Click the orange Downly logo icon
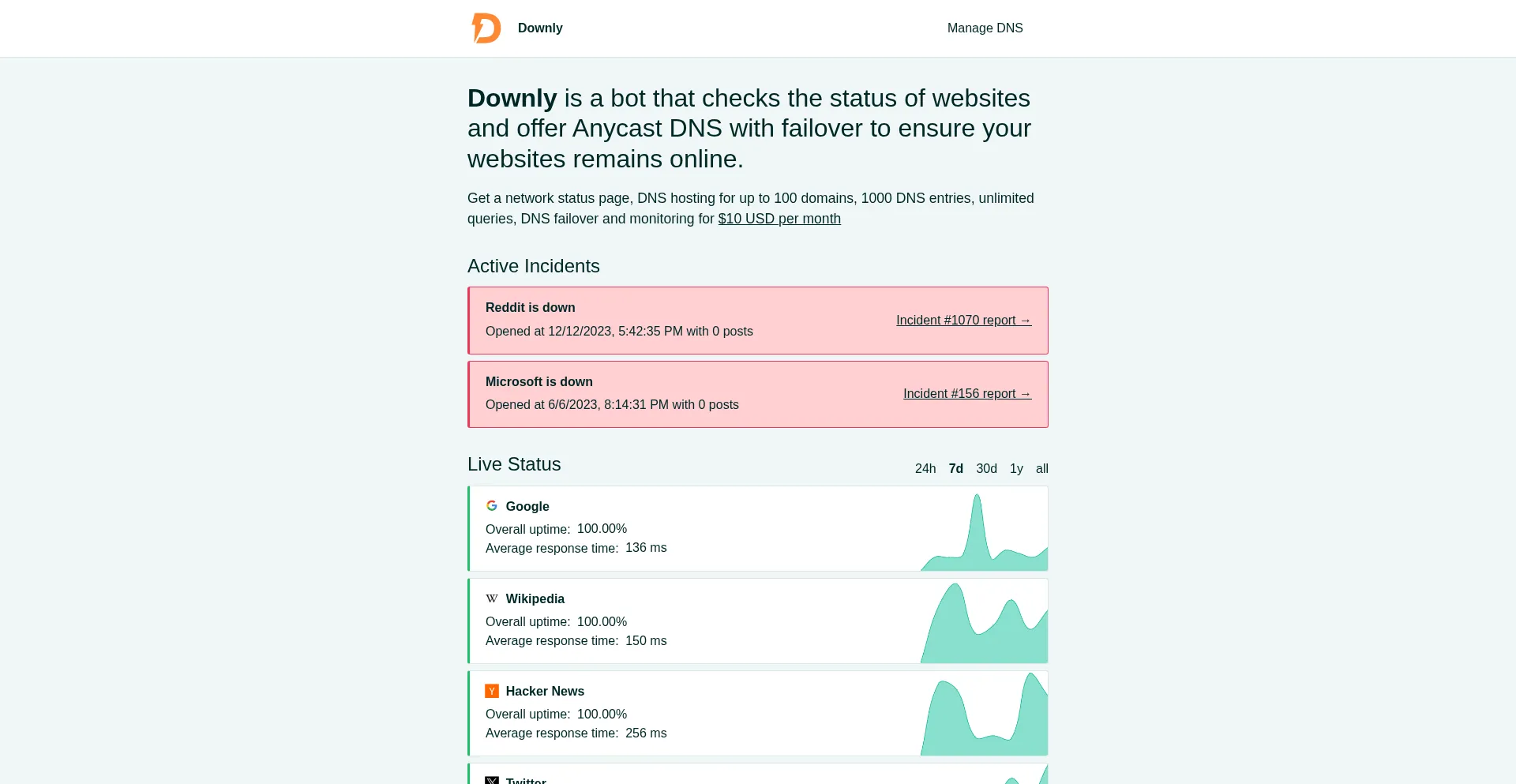Image resolution: width=1516 pixels, height=784 pixels. click(486, 28)
